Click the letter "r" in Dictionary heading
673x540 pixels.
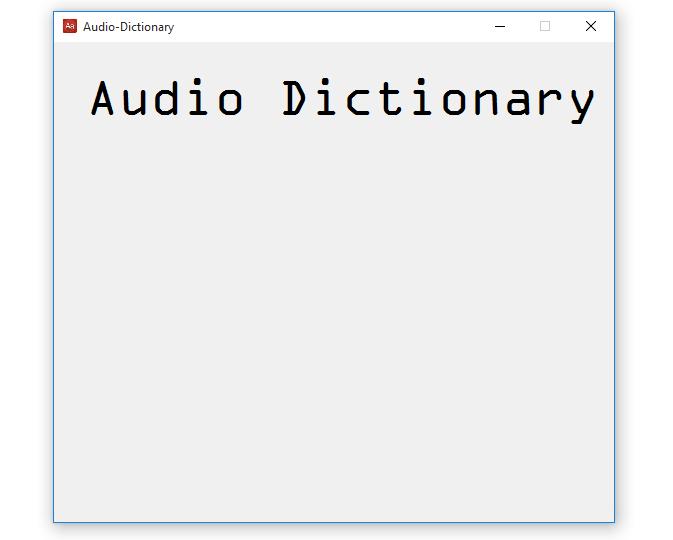coord(550,102)
